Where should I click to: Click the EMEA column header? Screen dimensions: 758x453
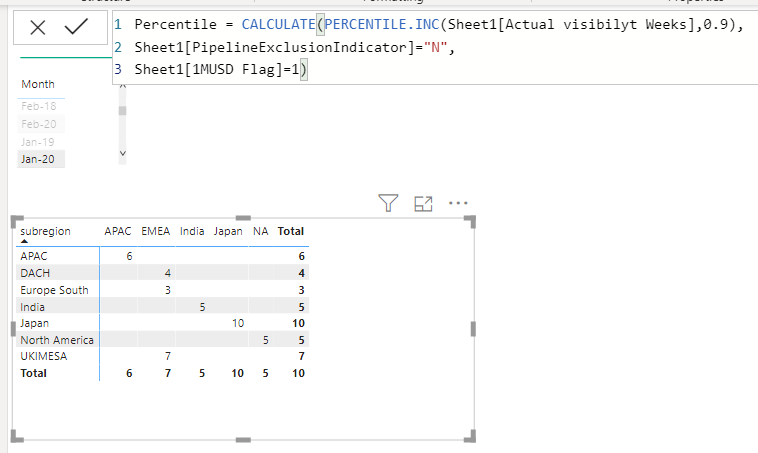click(x=156, y=231)
